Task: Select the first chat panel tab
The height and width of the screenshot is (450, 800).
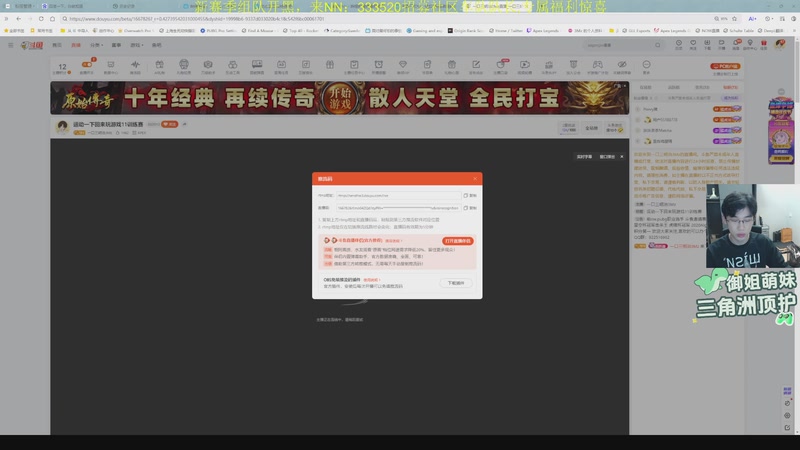Action: (646, 87)
